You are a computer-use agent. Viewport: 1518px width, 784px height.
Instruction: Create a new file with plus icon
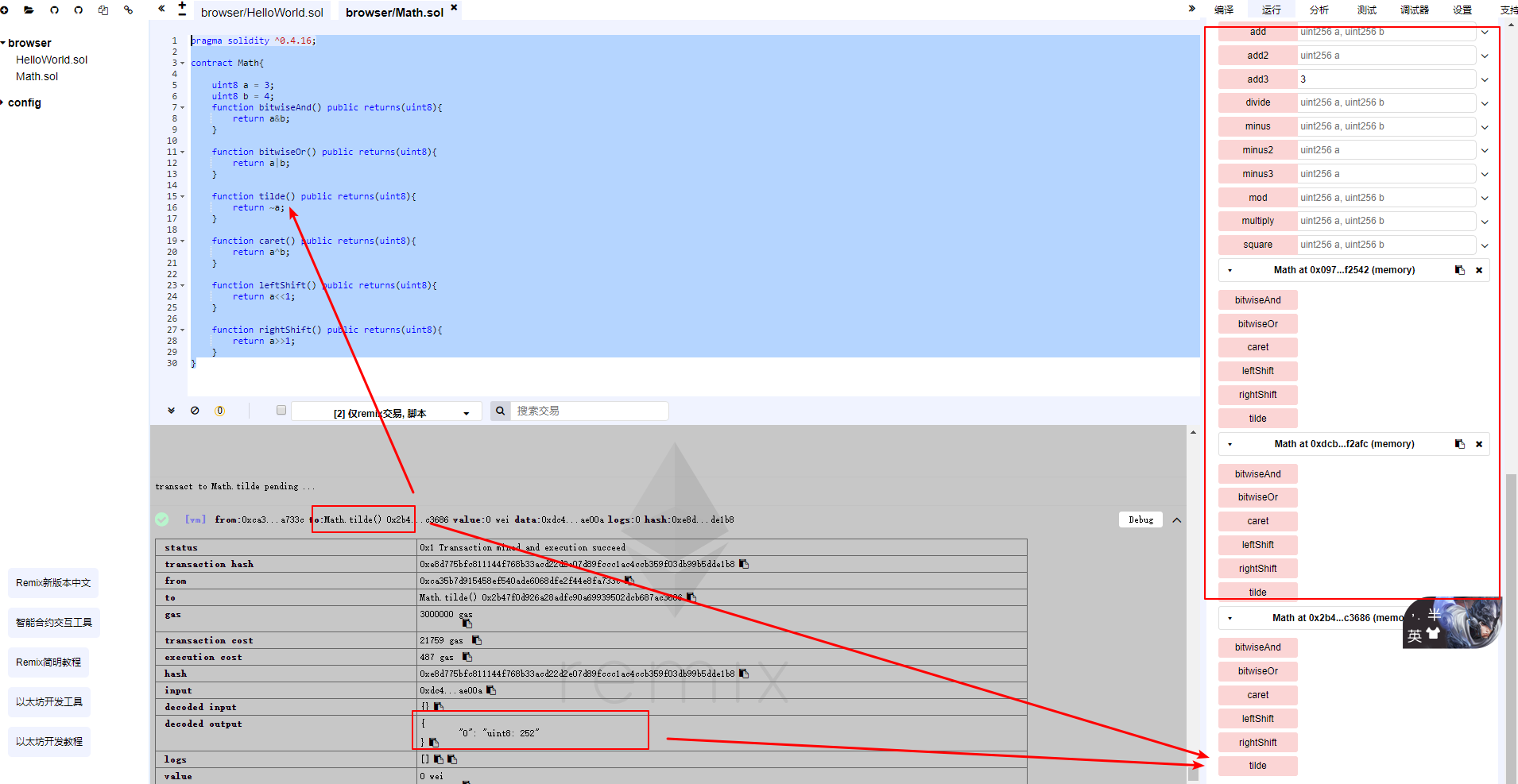tap(4, 10)
